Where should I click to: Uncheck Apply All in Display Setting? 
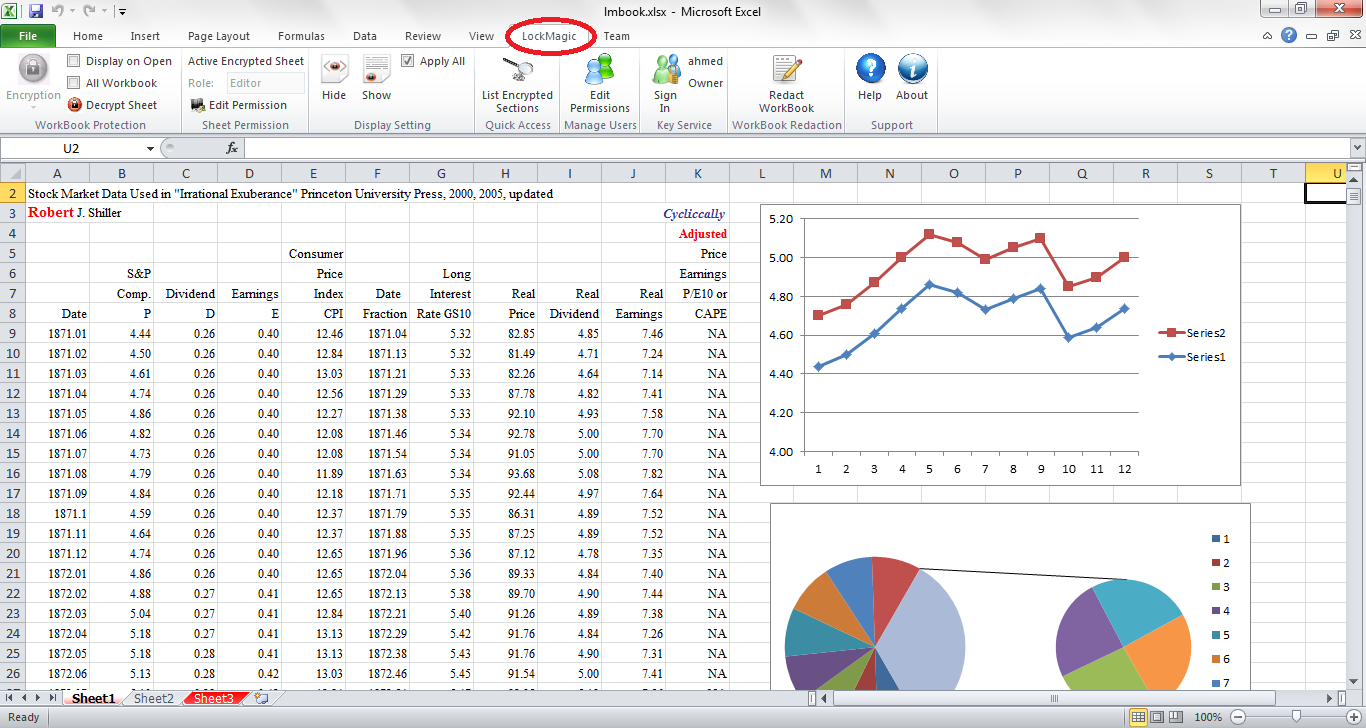pos(408,60)
